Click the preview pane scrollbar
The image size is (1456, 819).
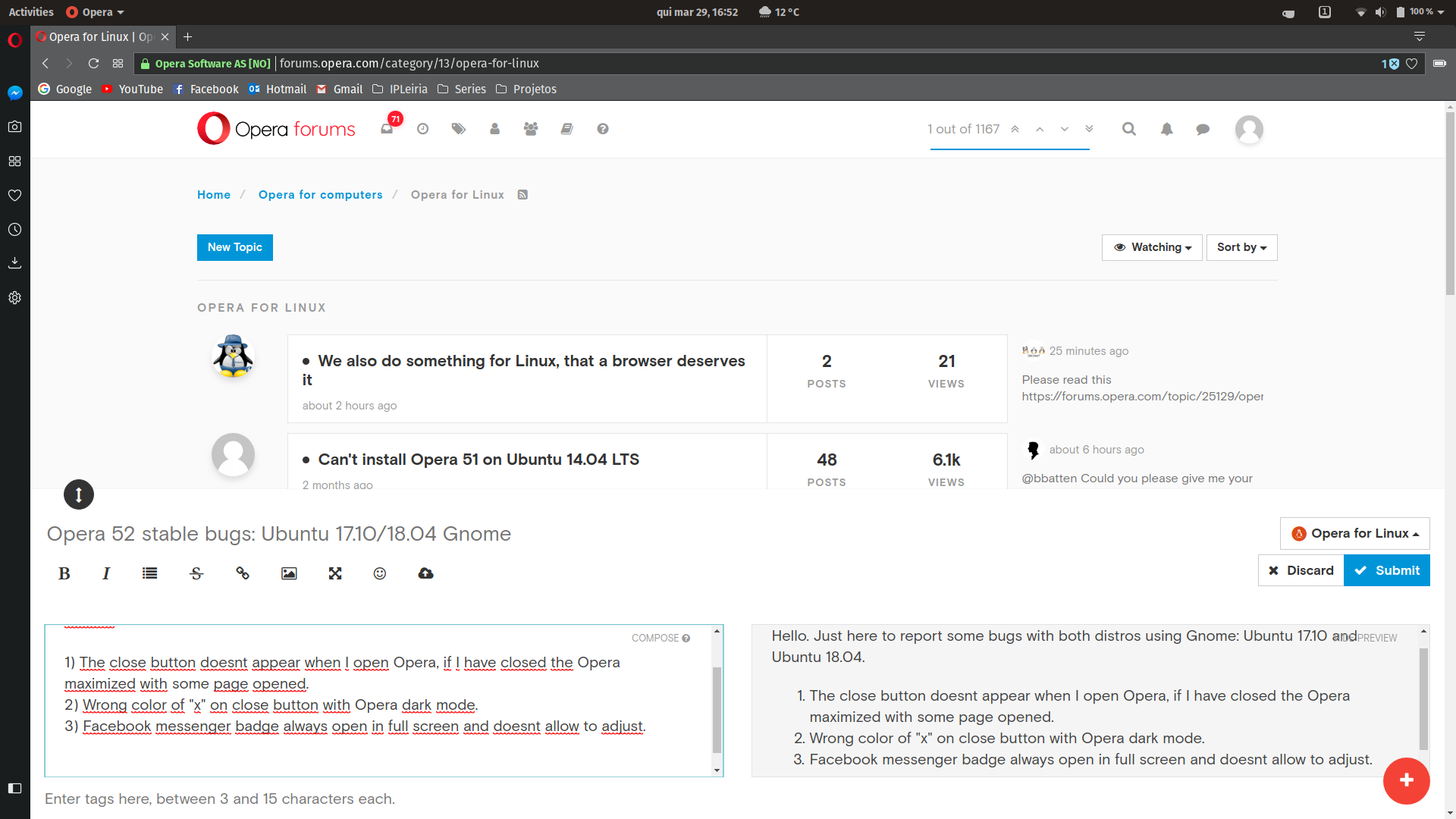point(1423,701)
